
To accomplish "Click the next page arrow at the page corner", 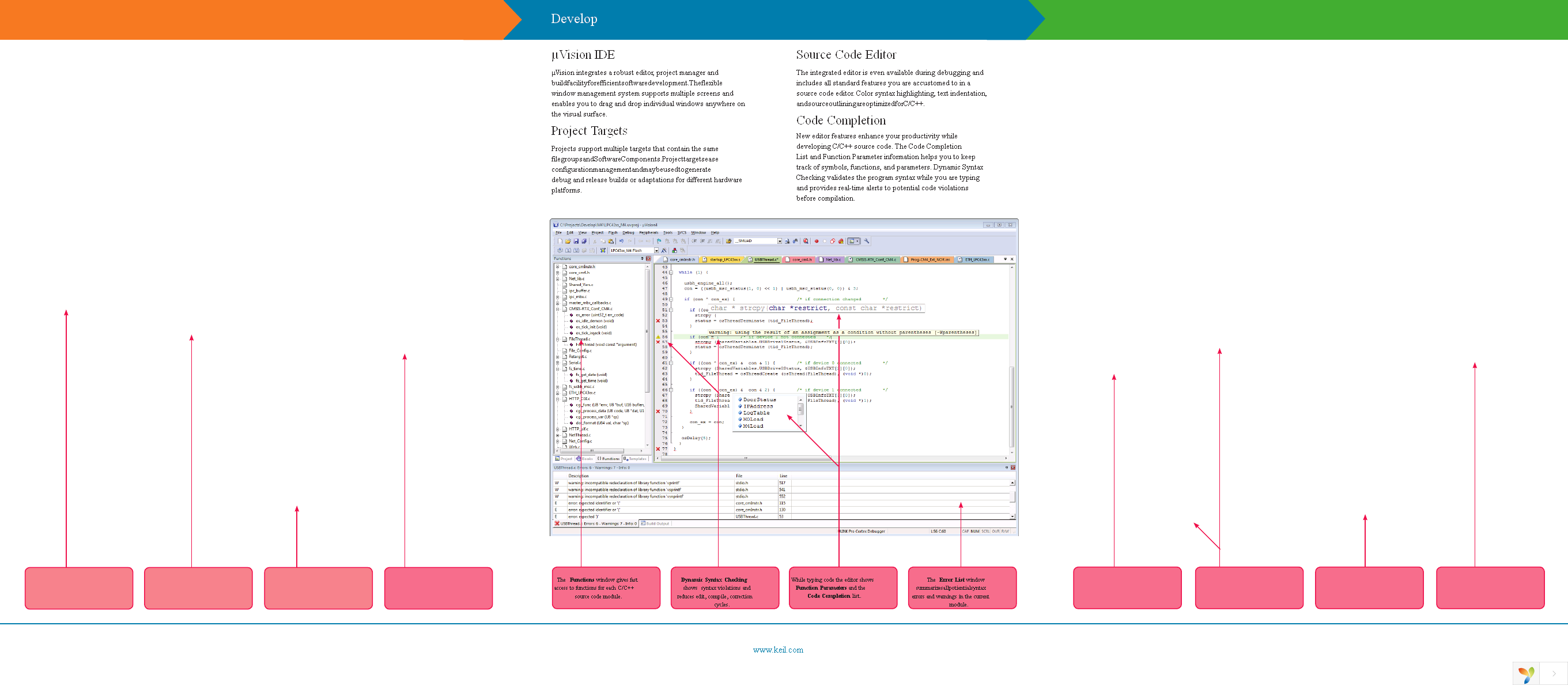I will 1554,673.
